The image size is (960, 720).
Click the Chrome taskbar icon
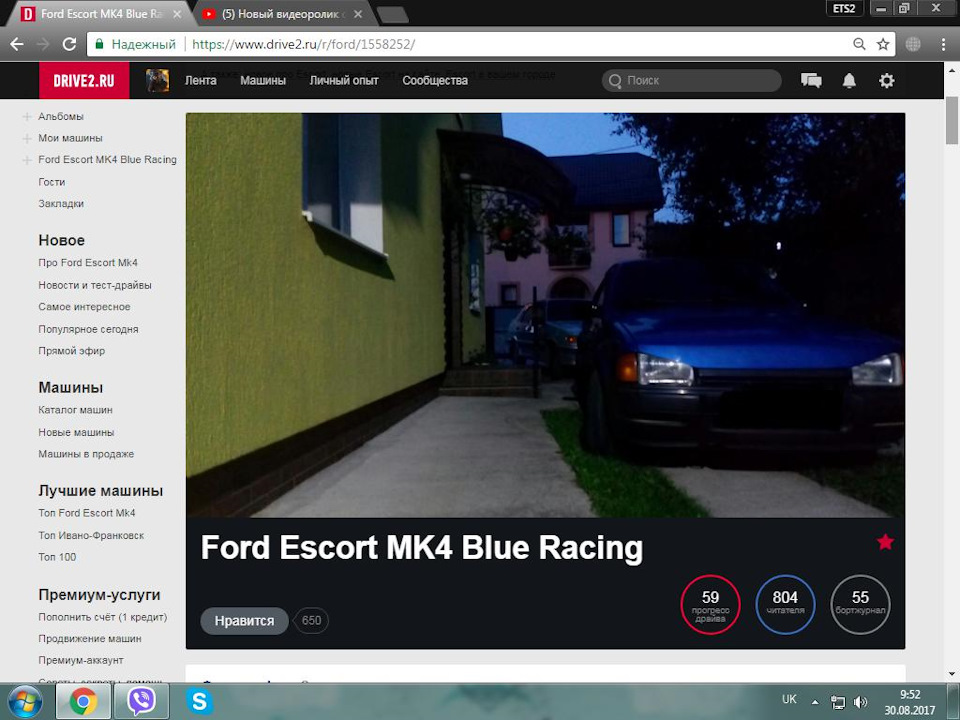click(x=83, y=702)
